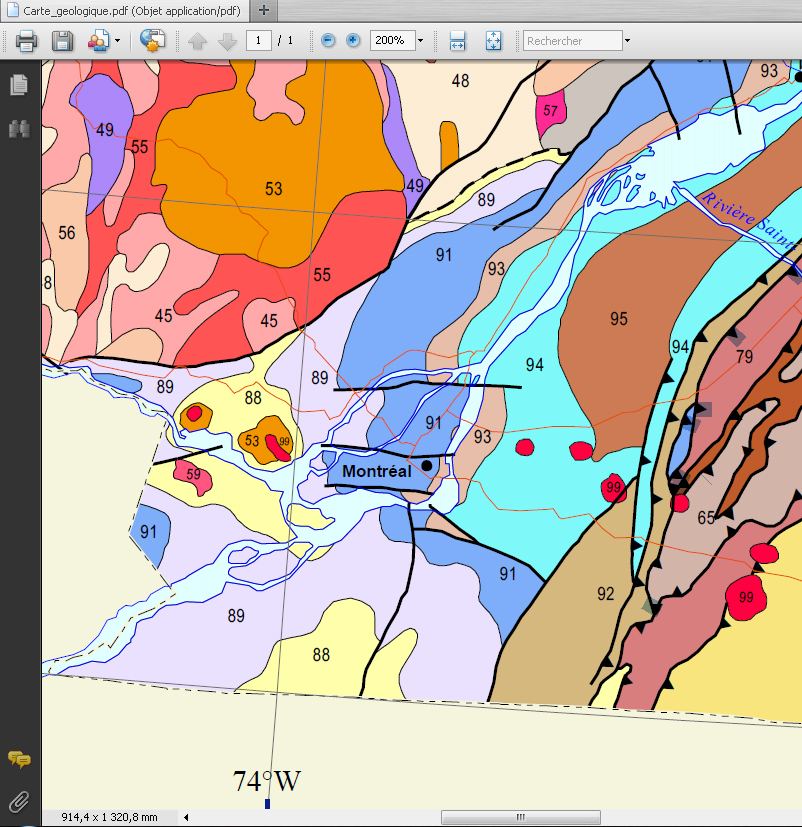
Task: Open the binoculars search panel
Action: (18, 128)
